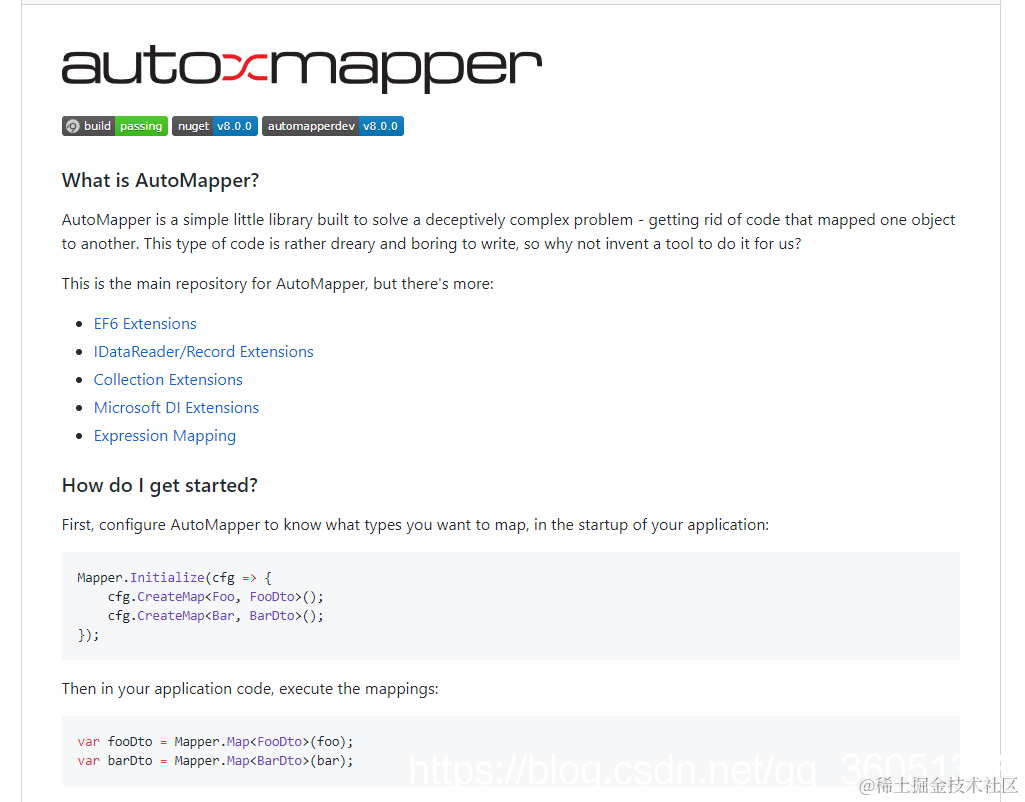Click the AppVeyor icon on the build badge
This screenshot has height=802, width=1025.
(x=71, y=125)
